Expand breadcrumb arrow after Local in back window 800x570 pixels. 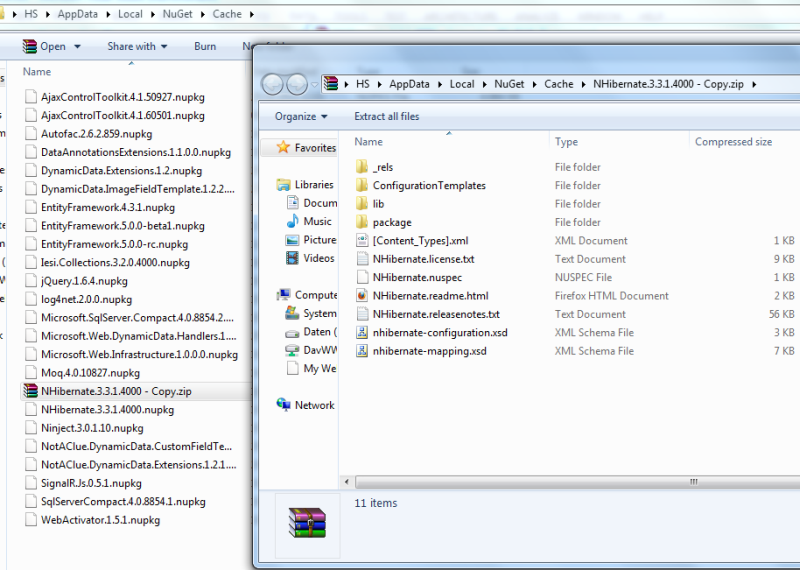click(153, 14)
